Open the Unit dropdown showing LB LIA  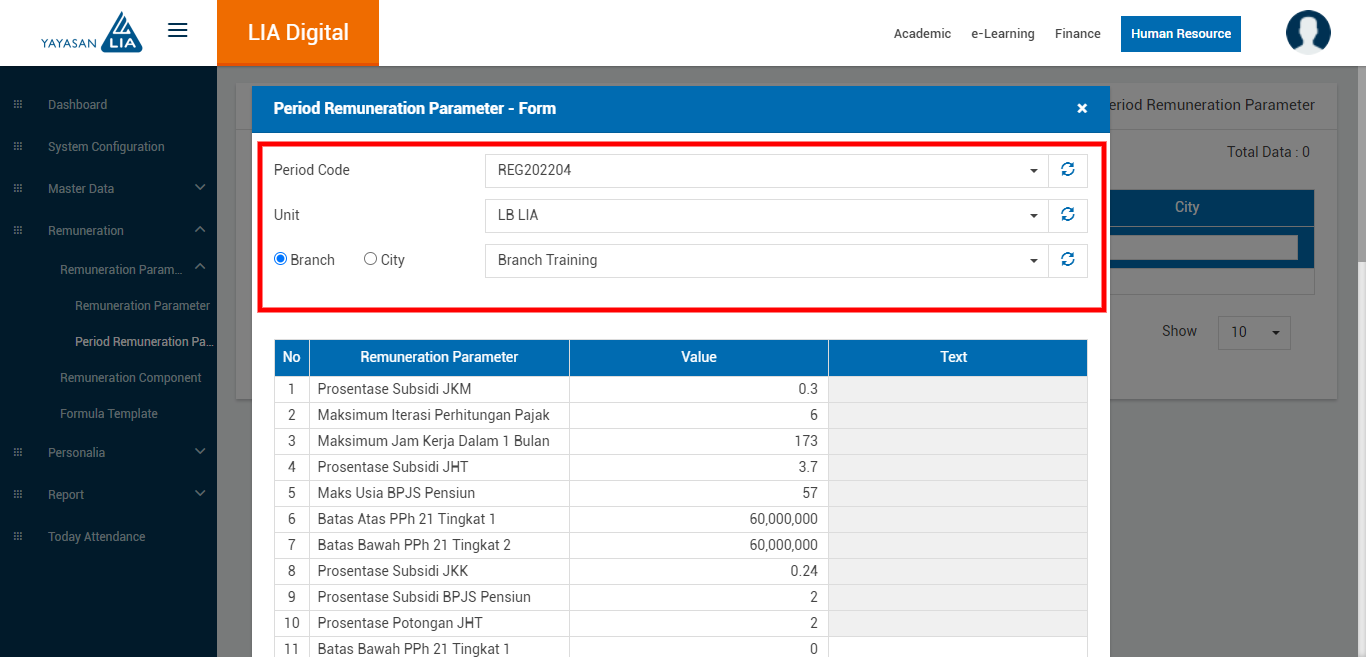click(x=766, y=216)
